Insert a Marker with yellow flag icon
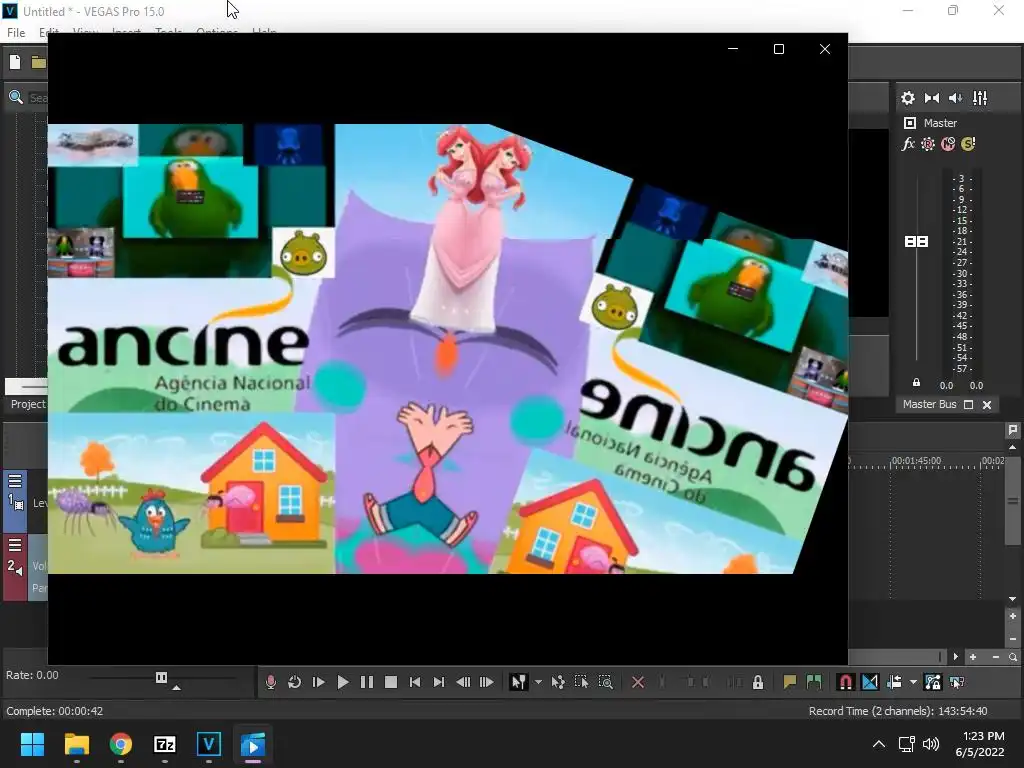 (790, 682)
